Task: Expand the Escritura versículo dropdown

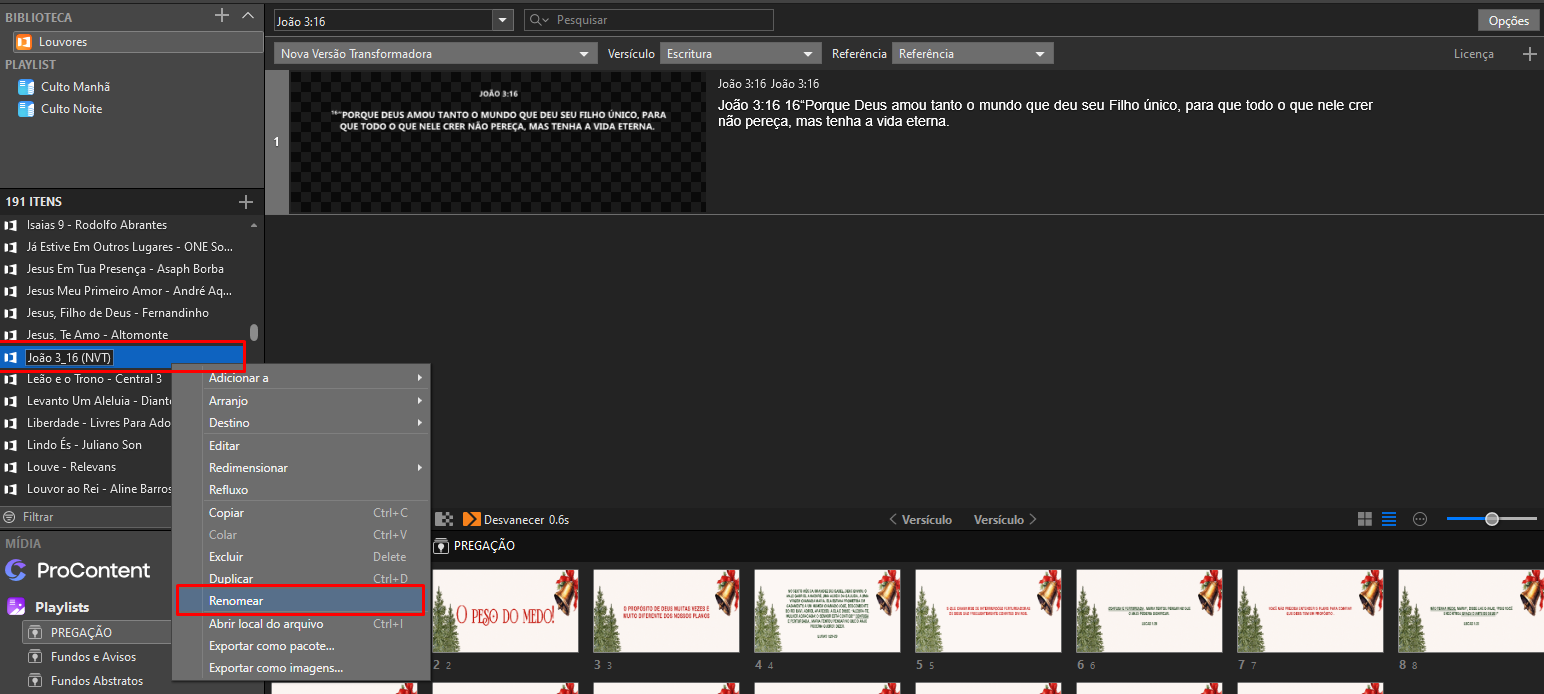Action: click(741, 54)
